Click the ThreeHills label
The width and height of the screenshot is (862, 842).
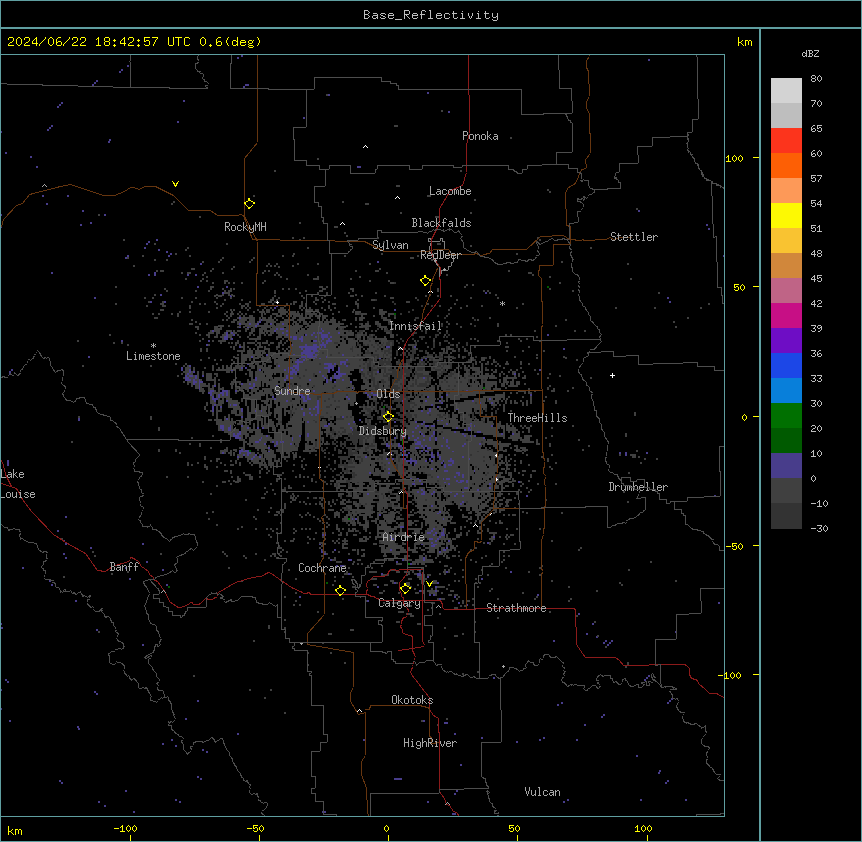(x=537, y=418)
